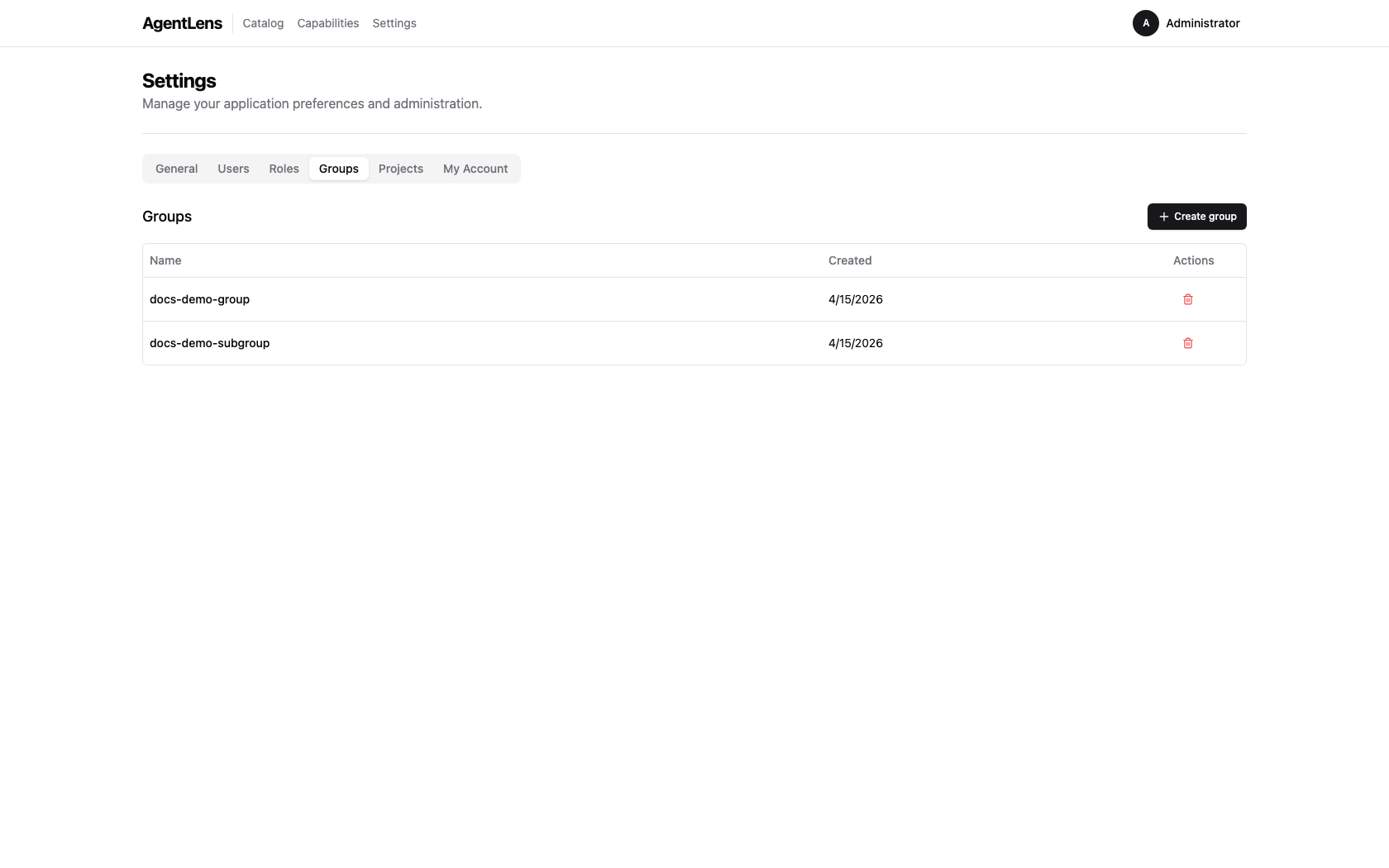Screen dimensions: 1389x868
Task: Select the My Account tab
Action: 475,169
